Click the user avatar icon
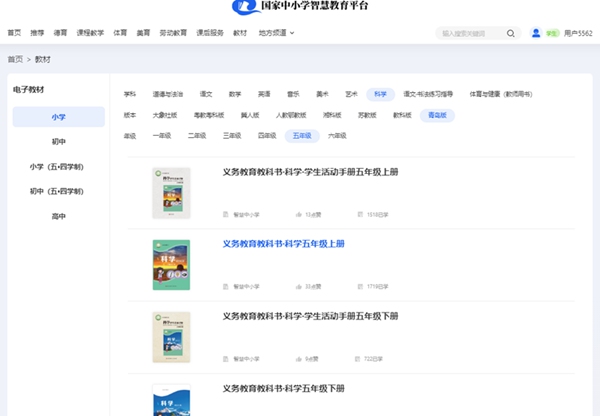 [x=536, y=33]
